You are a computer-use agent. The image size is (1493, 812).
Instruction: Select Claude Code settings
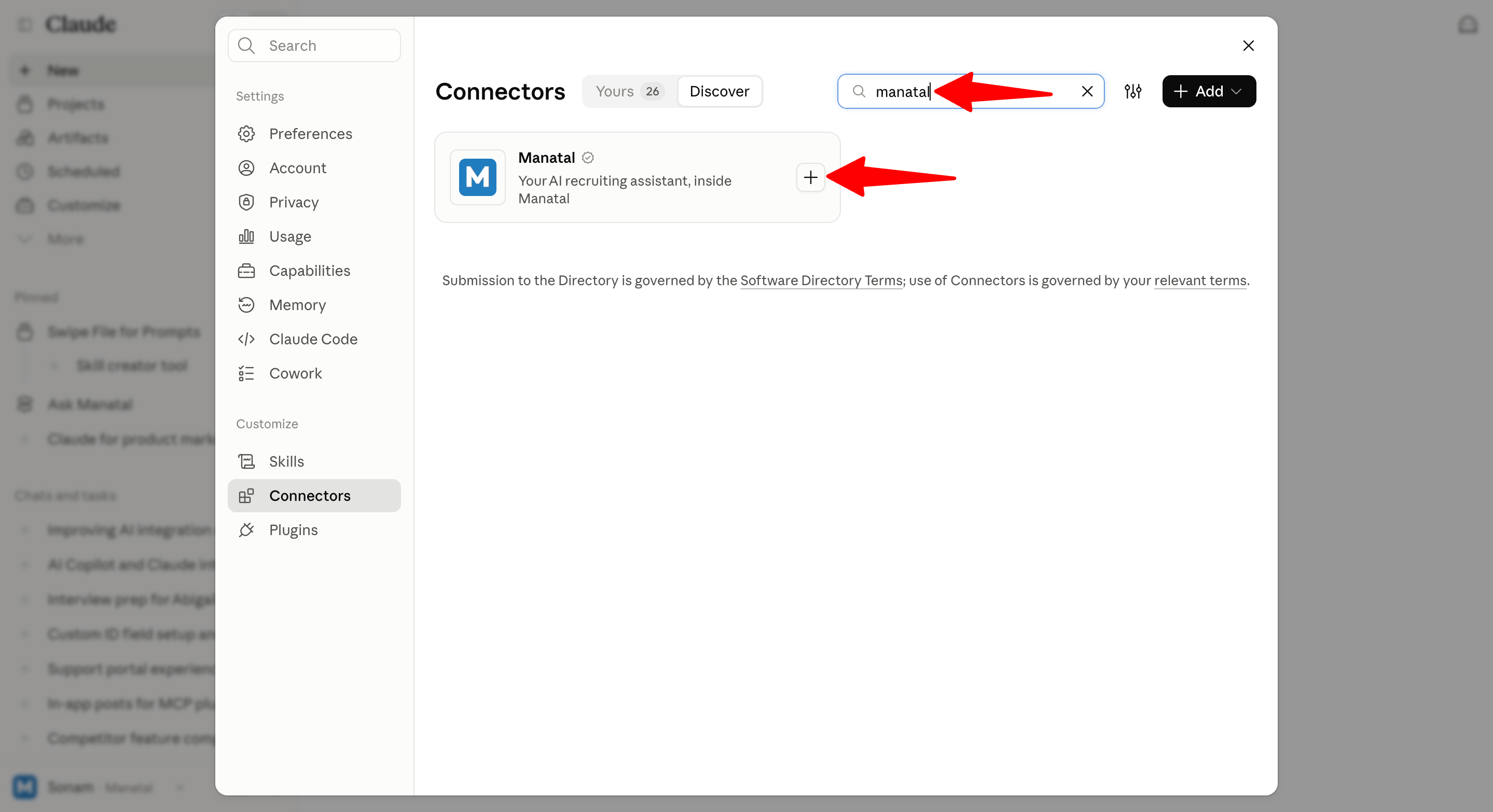coord(314,339)
